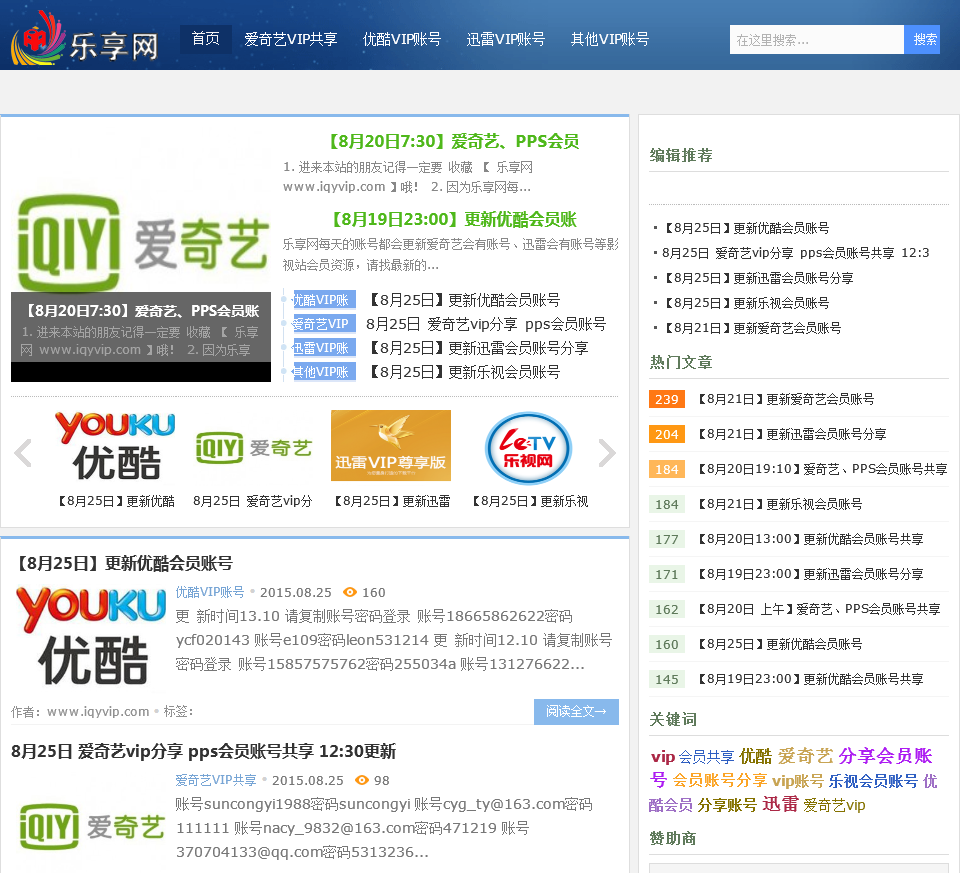Open article title 【8月25日】更新优酷会员账号
The image size is (960, 873).
tap(122, 563)
